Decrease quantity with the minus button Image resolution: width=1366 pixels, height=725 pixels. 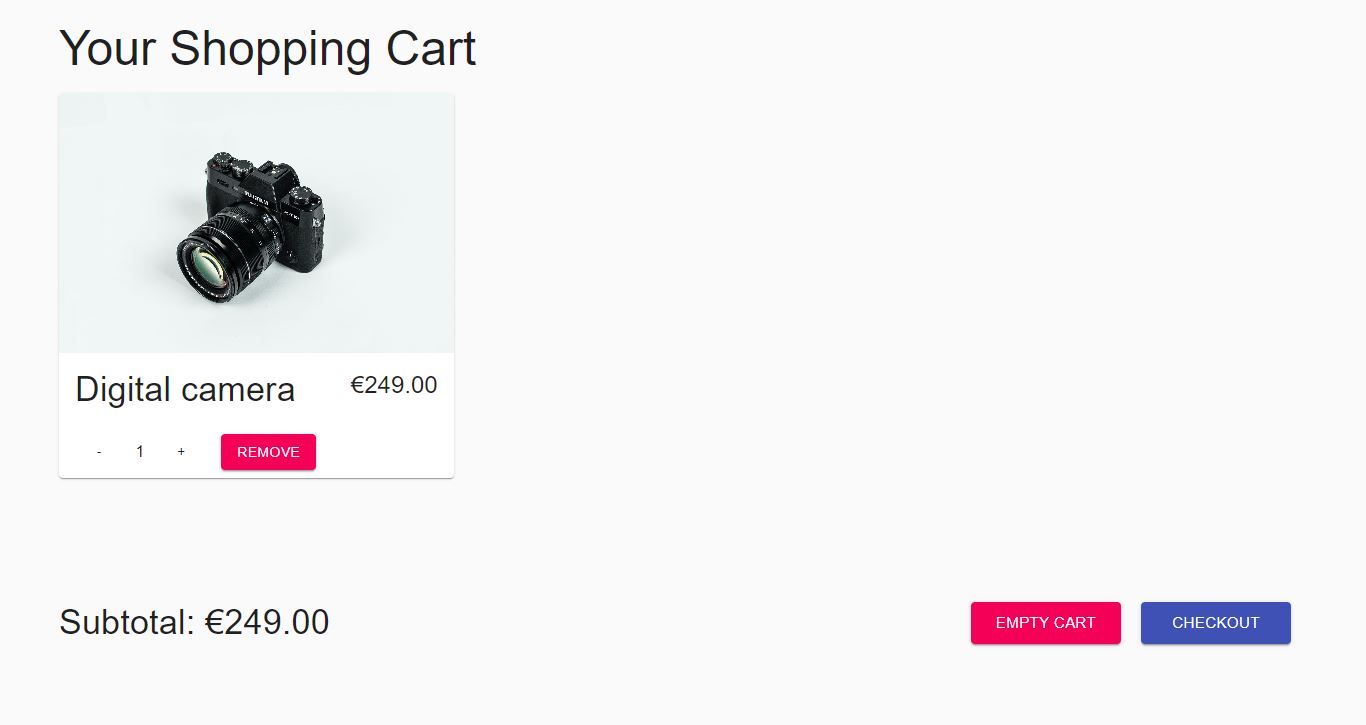pyautogui.click(x=99, y=452)
